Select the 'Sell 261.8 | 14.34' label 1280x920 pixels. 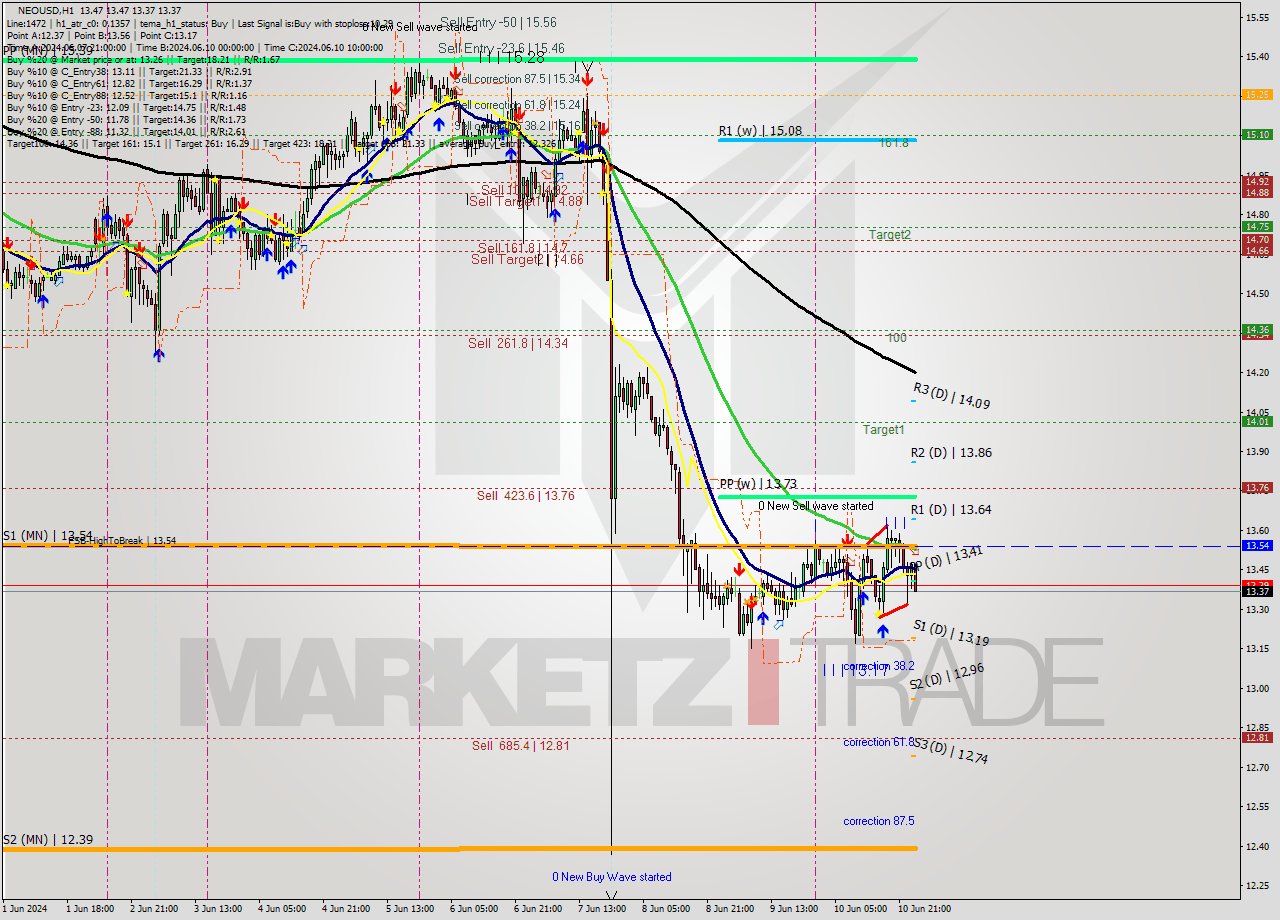point(518,343)
